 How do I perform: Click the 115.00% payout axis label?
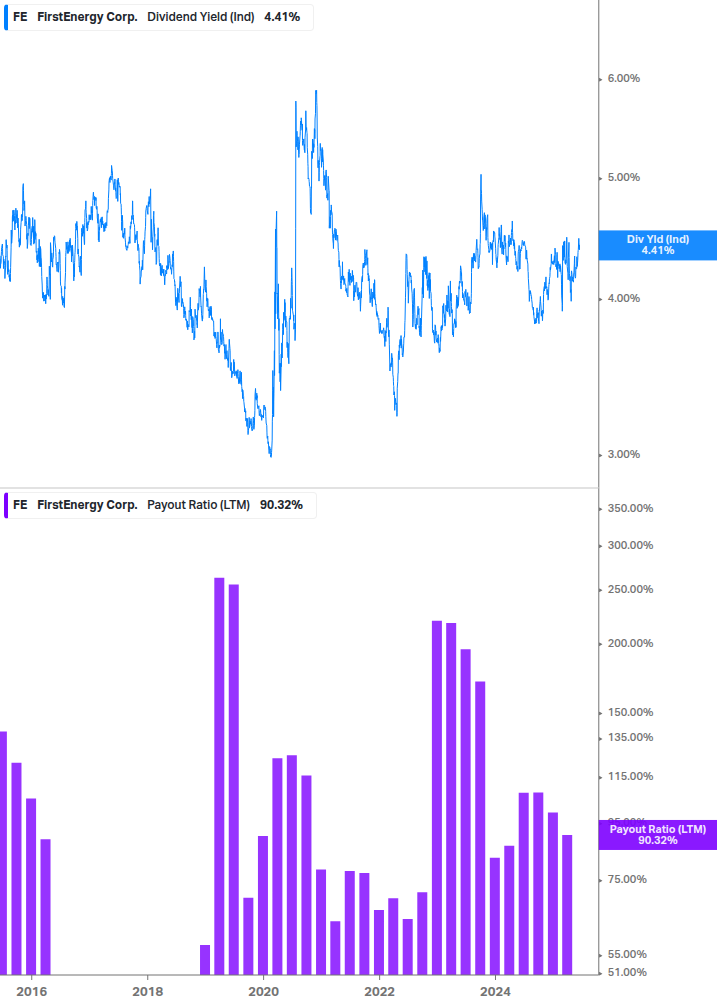coord(630,777)
